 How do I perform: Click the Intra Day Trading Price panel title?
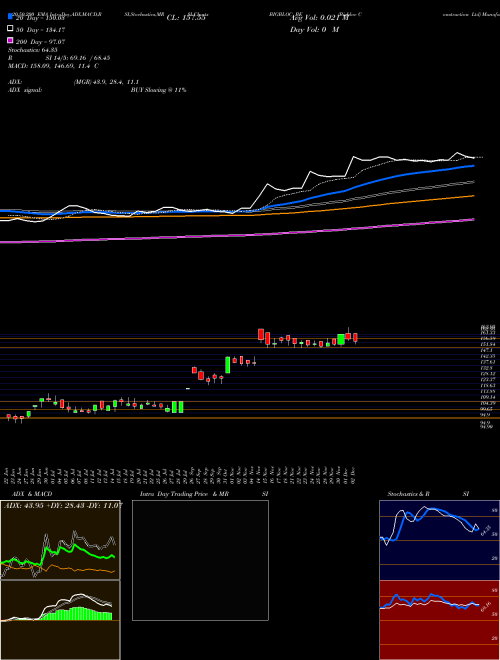click(x=204, y=494)
